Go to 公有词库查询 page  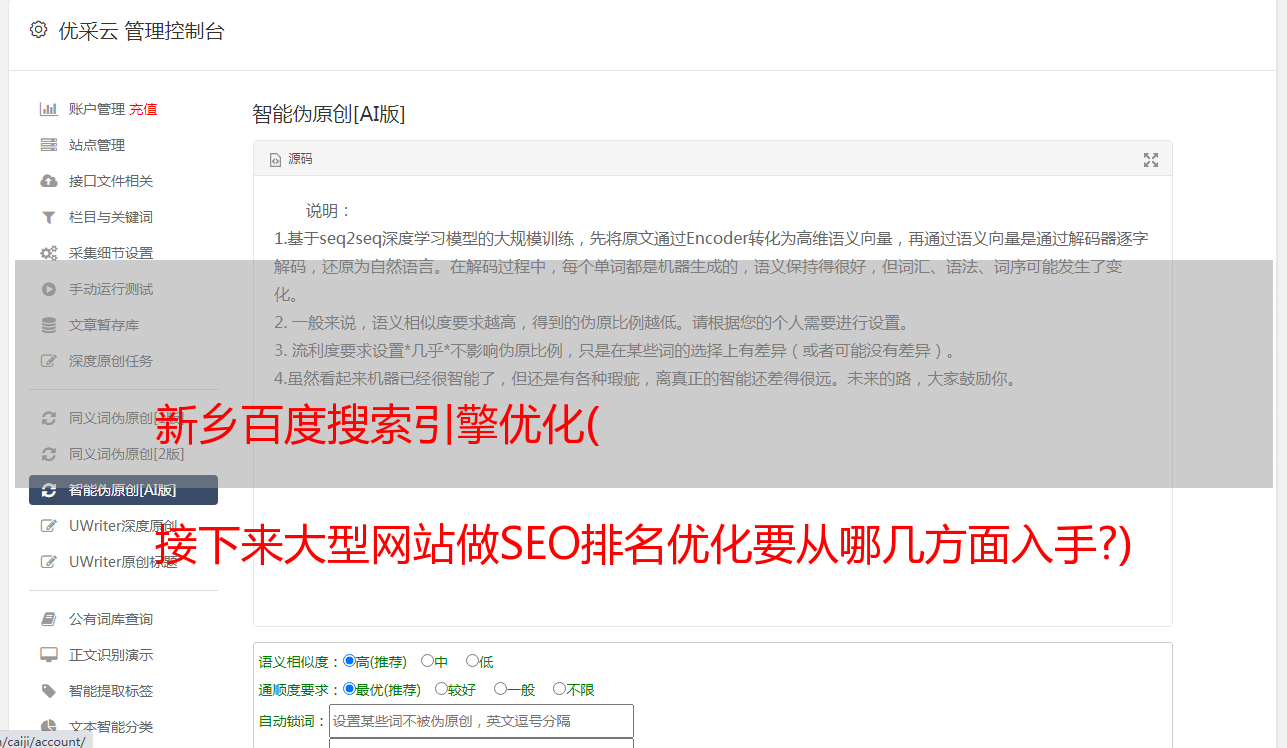pos(111,619)
